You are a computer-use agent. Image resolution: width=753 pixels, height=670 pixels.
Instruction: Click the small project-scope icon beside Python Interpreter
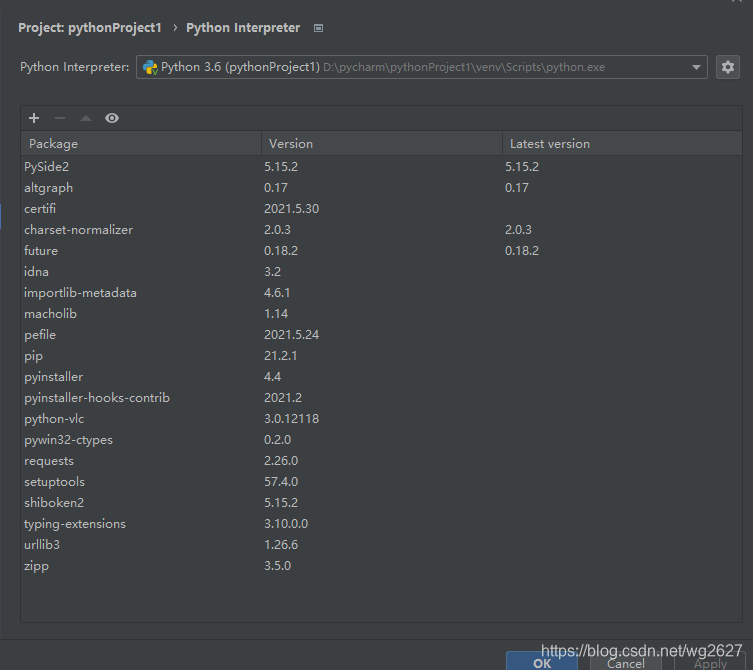click(x=318, y=28)
